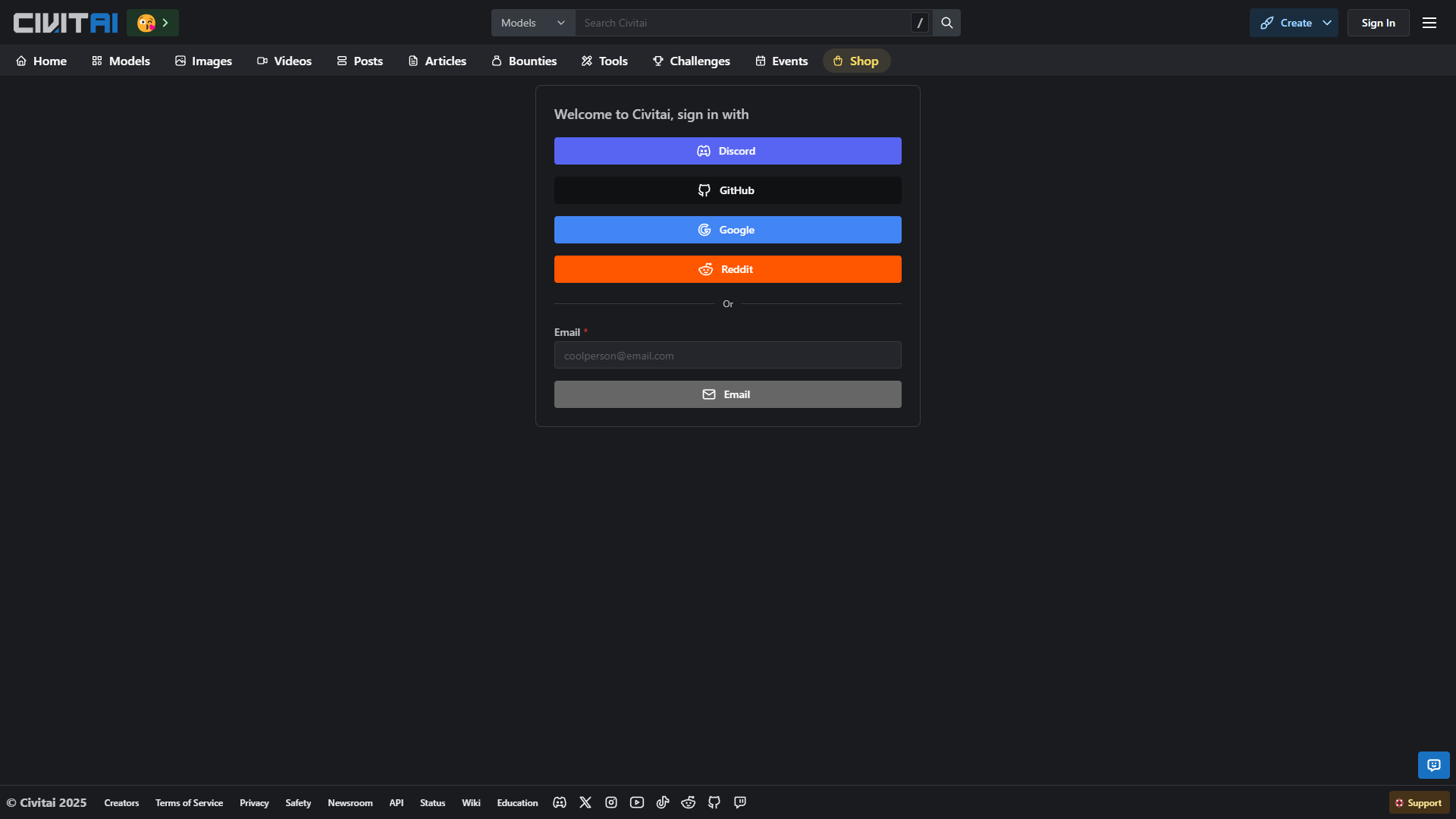This screenshot has height=819, width=1456.
Task: Open Instagram icon in footer
Action: point(611,802)
